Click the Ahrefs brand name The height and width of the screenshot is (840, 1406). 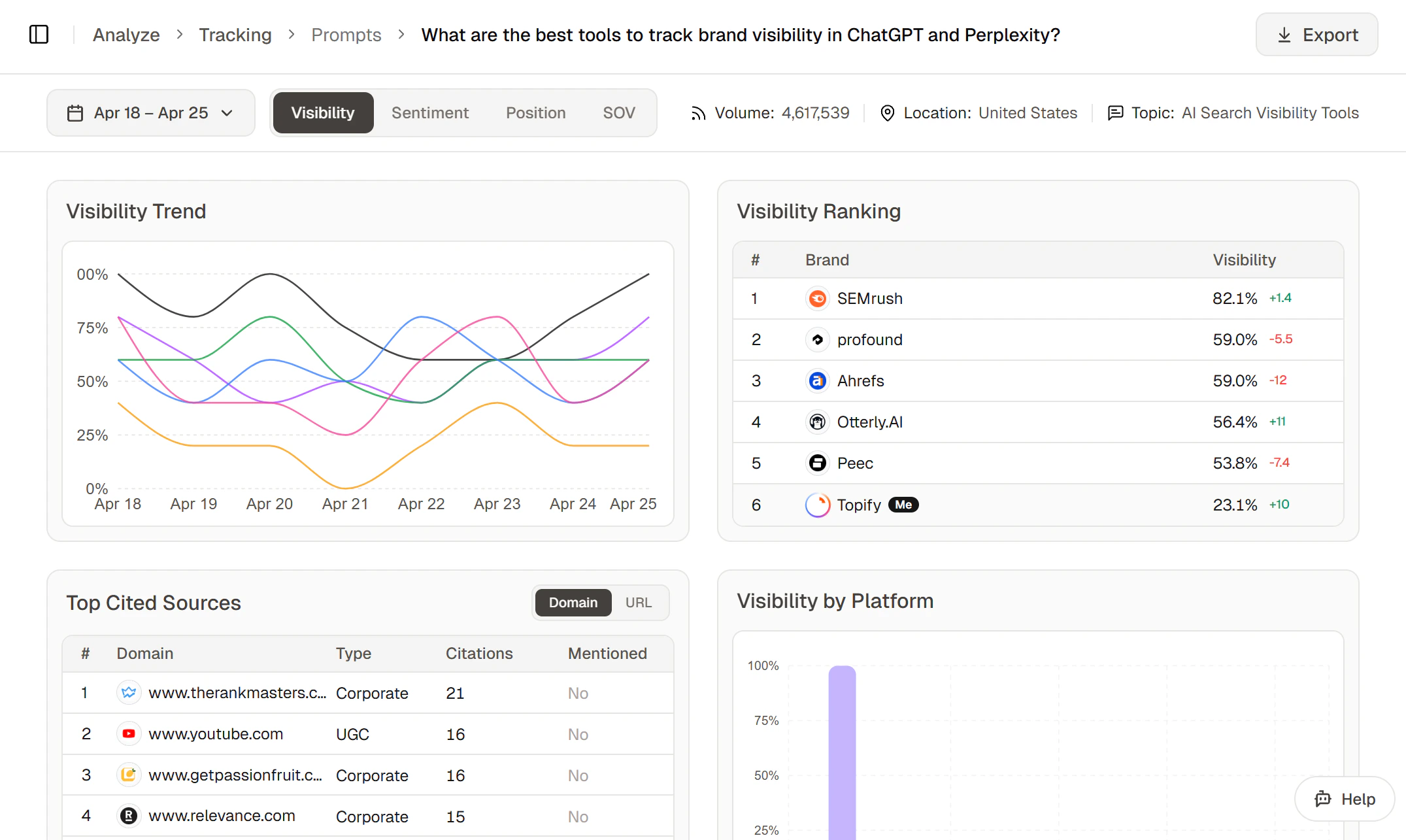tap(860, 381)
